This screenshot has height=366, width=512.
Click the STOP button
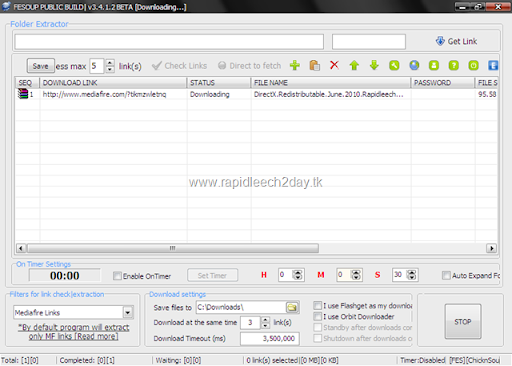point(463,321)
